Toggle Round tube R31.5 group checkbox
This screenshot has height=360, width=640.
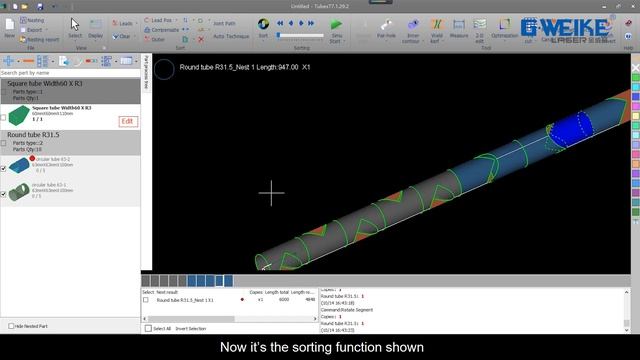[x=4, y=143]
